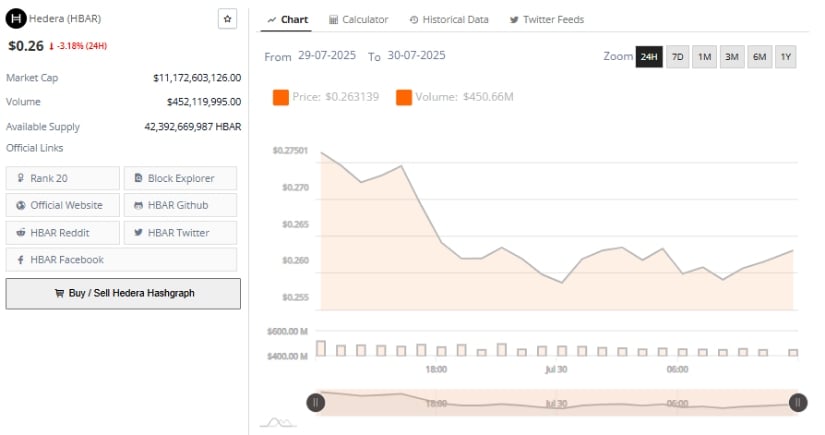Click the 18:00 x-axis label

pos(436,369)
